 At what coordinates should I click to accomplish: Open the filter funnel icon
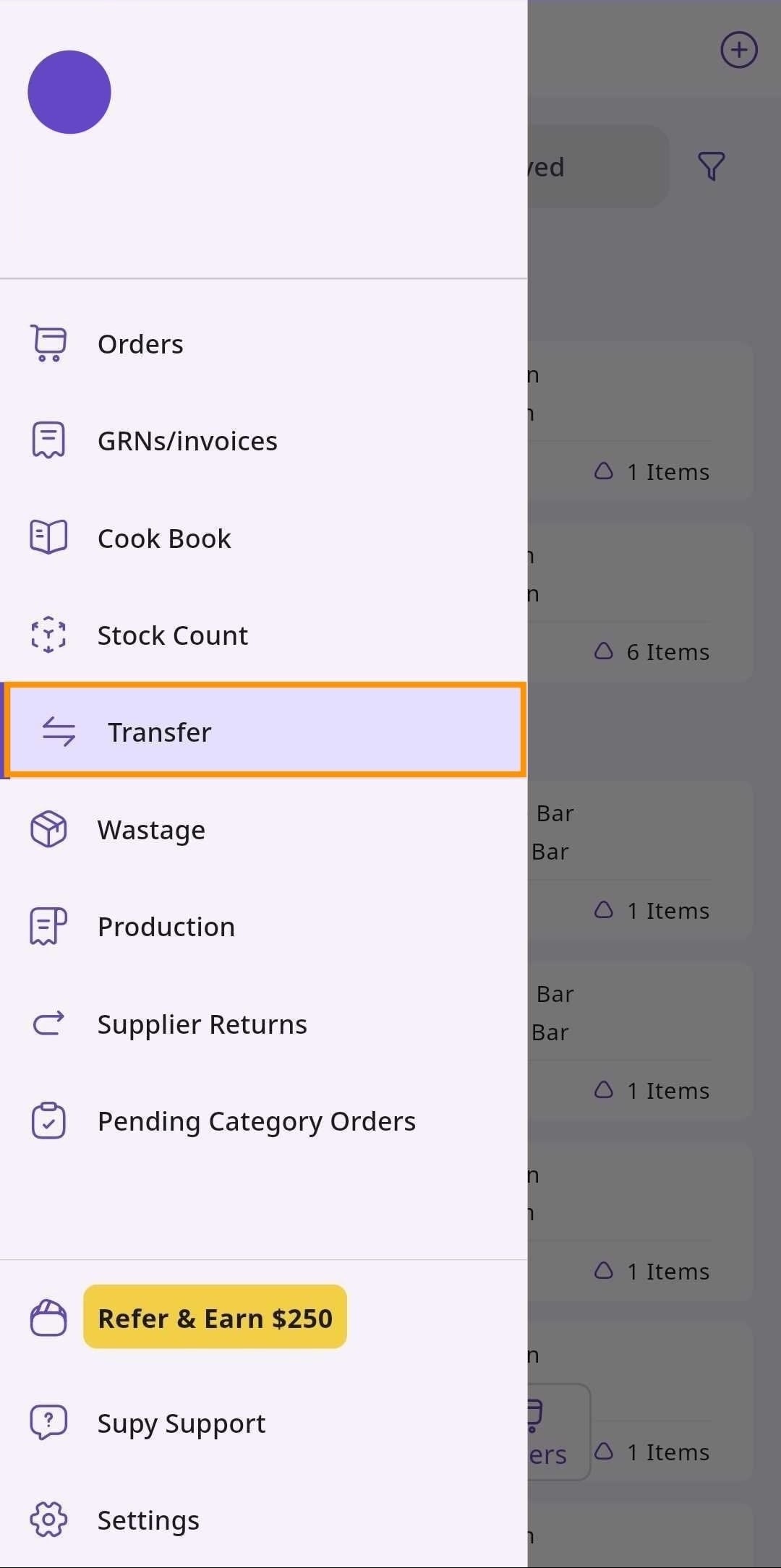click(x=711, y=166)
